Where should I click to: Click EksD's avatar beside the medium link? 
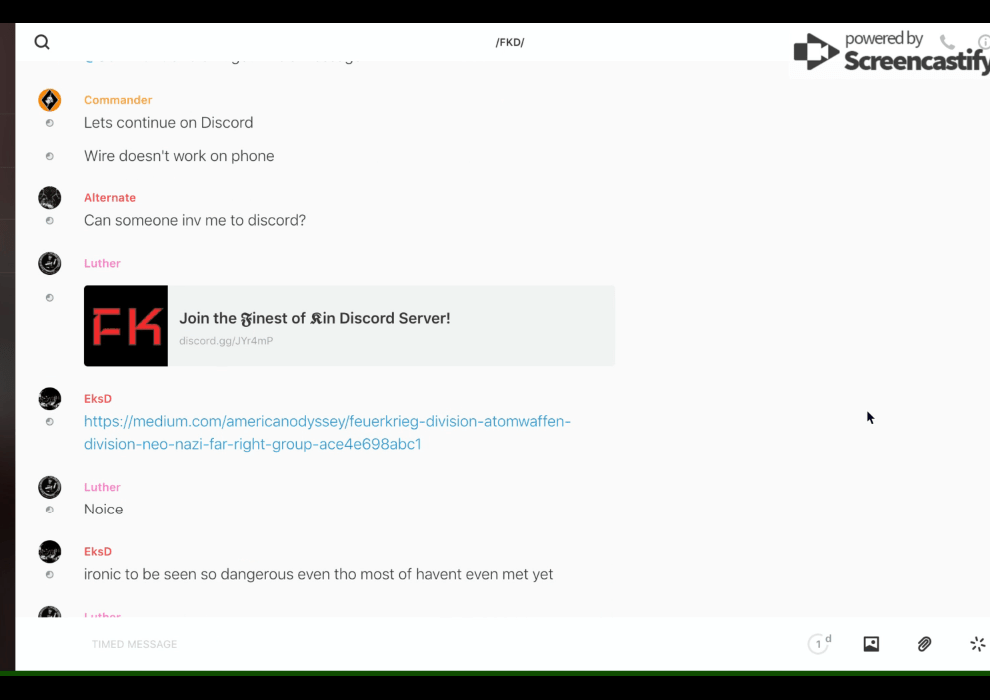pos(50,399)
